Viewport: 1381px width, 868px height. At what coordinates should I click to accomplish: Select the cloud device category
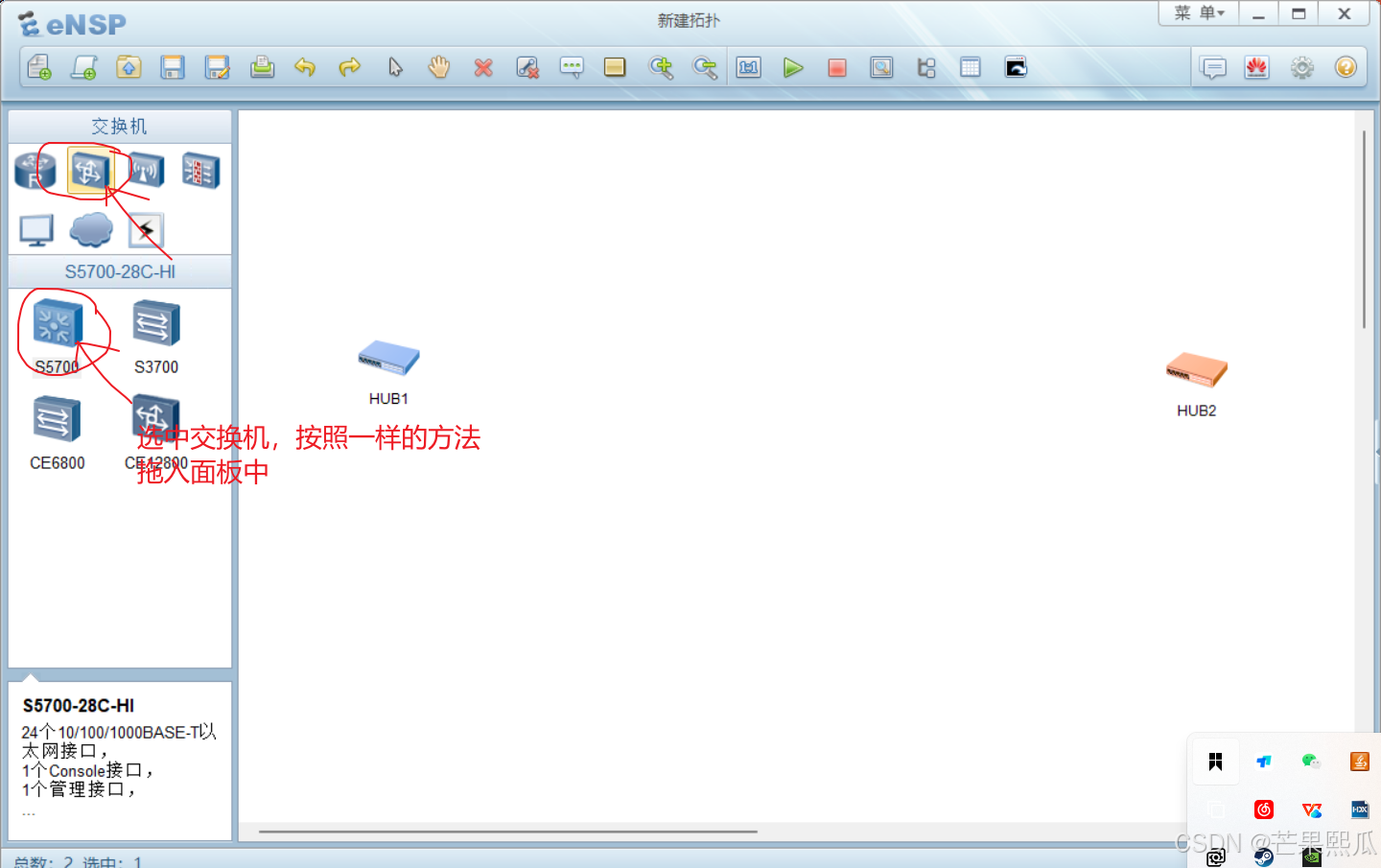[x=91, y=230]
